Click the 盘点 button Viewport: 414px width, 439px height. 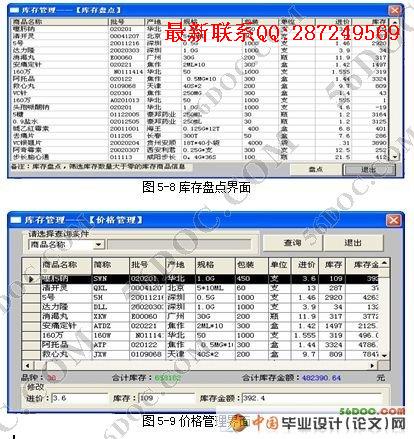click(x=316, y=169)
